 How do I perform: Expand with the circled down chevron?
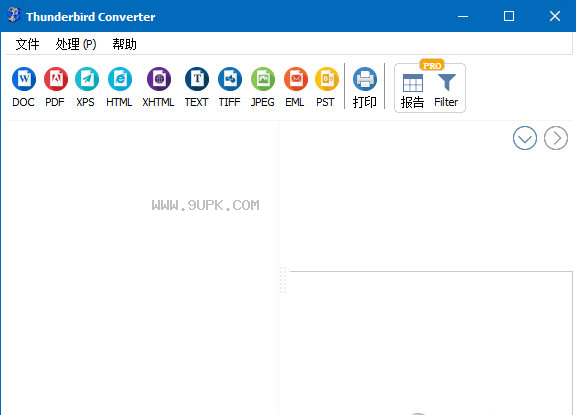tap(525, 138)
